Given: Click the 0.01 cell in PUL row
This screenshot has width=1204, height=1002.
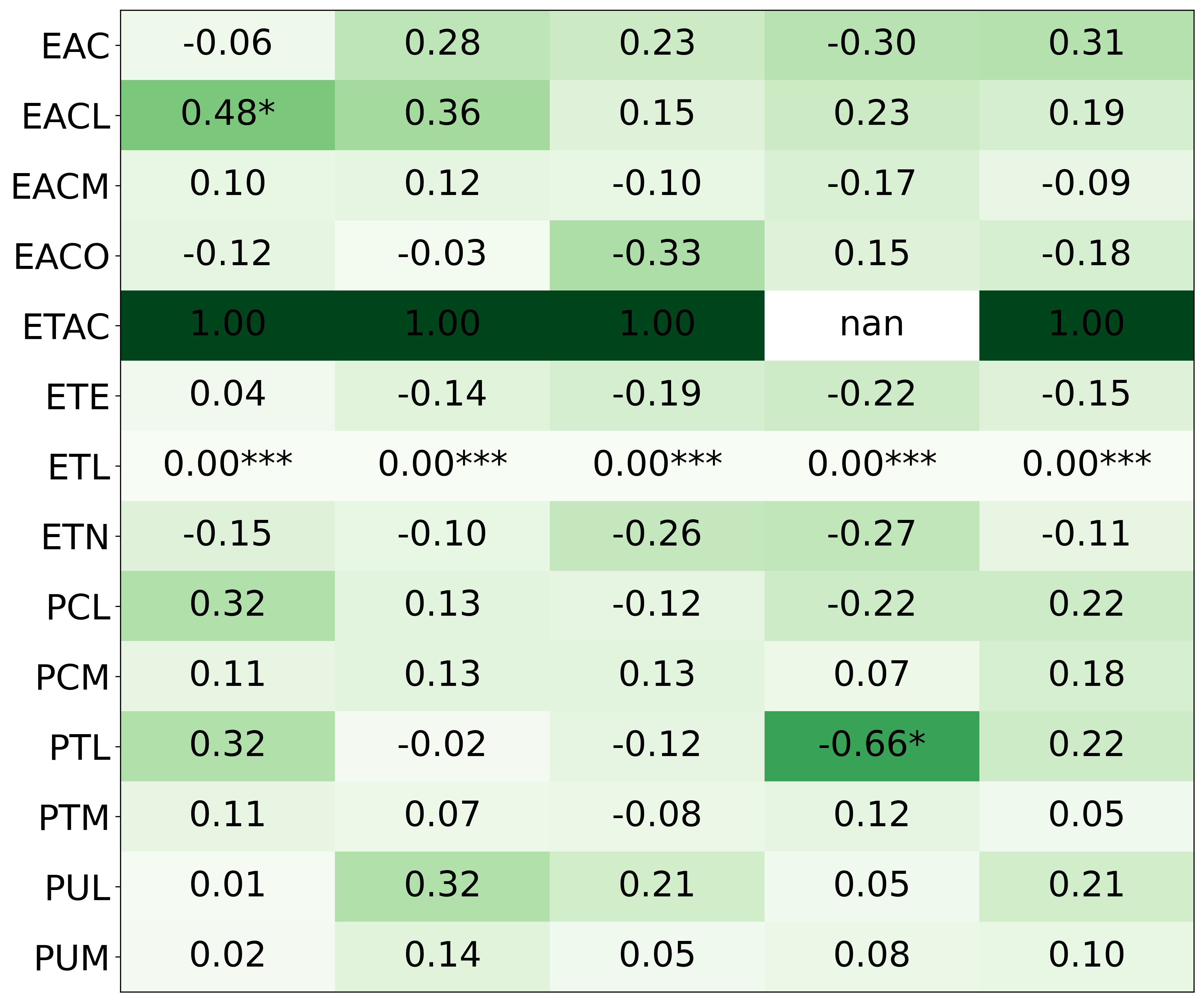Looking at the screenshot, I should click(x=228, y=886).
